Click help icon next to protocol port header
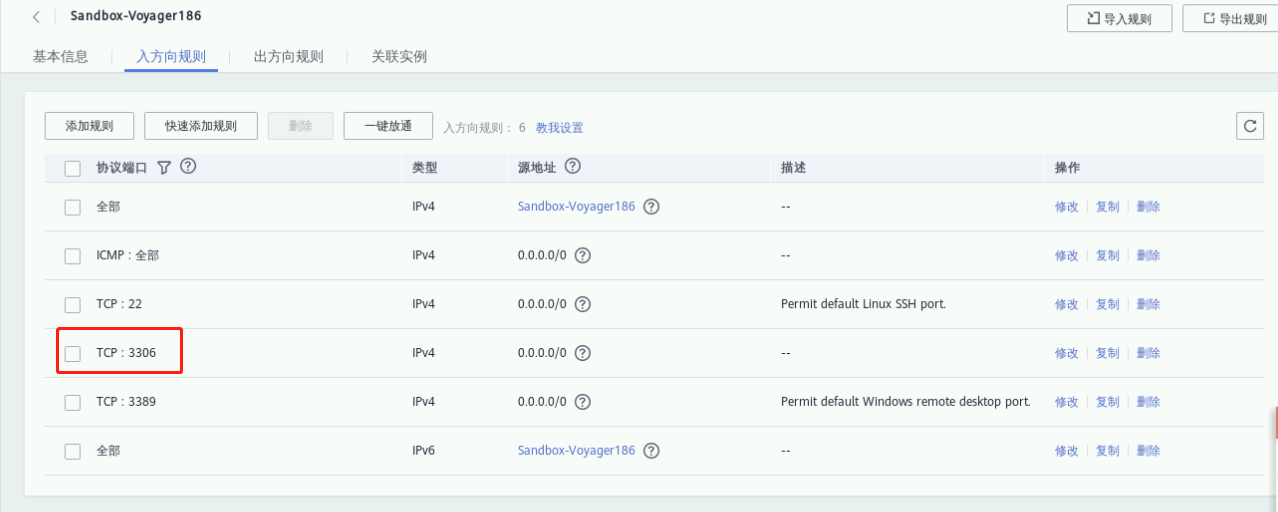 [x=187, y=167]
